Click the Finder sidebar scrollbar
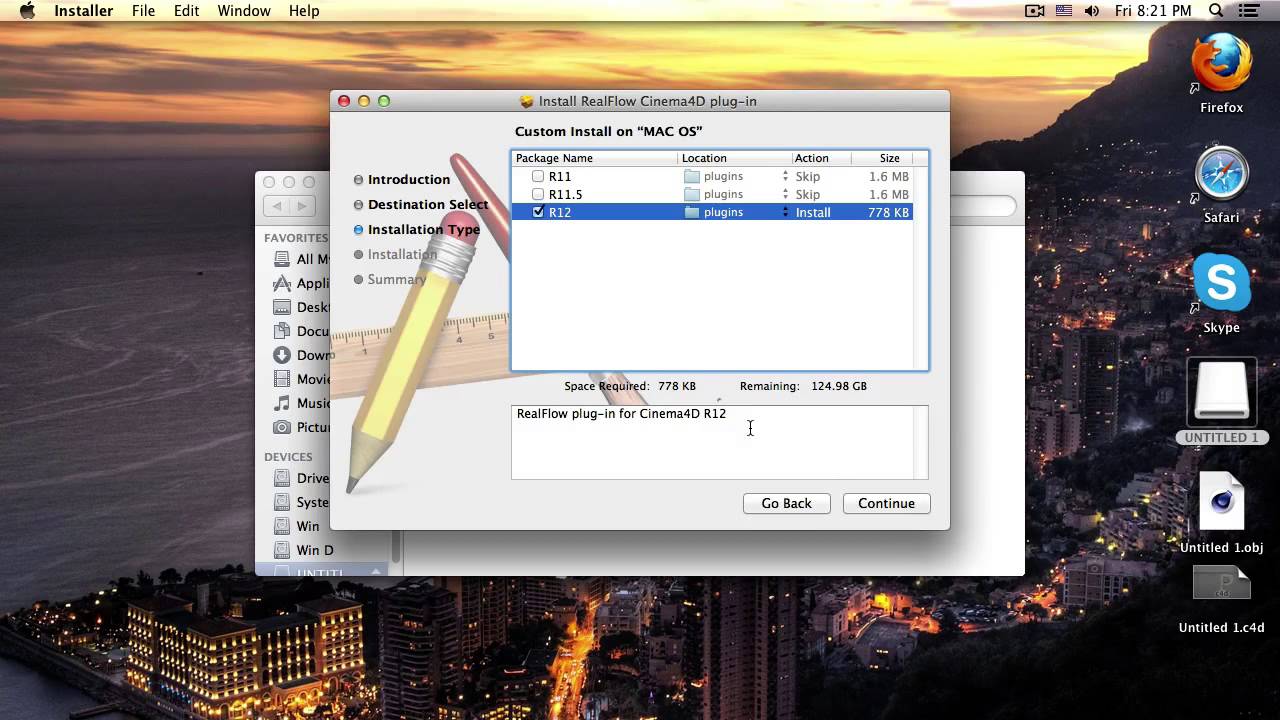 (396, 546)
